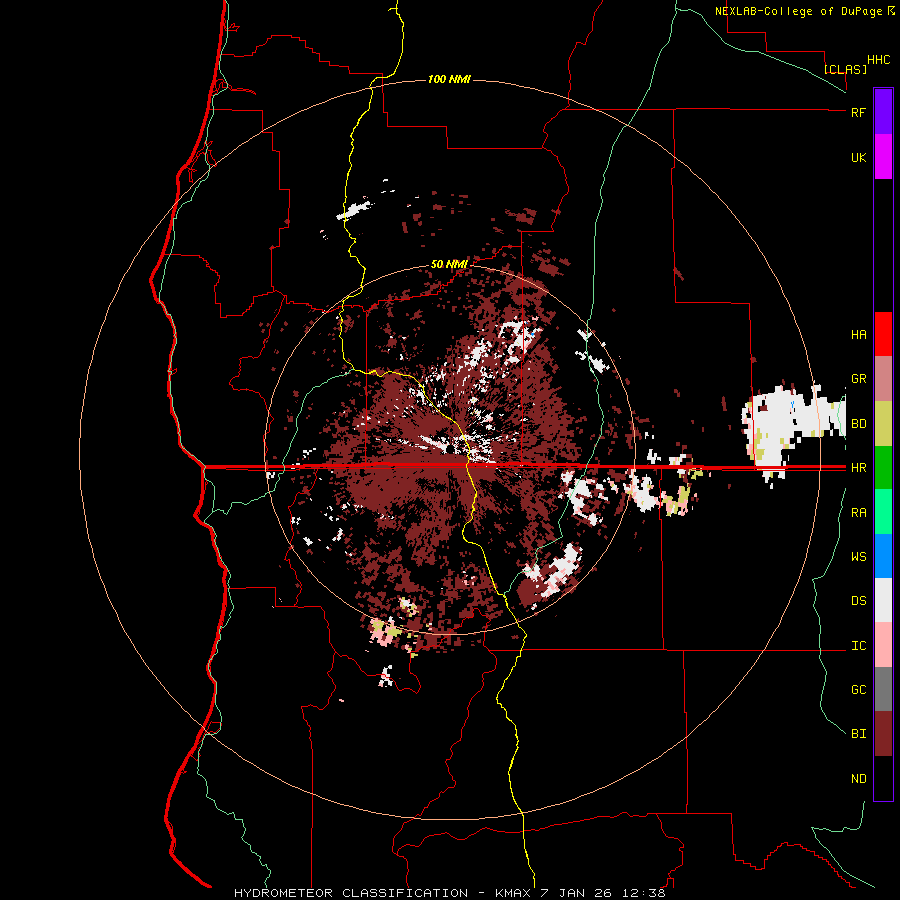The width and height of the screenshot is (900, 900).
Task: Click the IC legend label
Action: (x=858, y=646)
